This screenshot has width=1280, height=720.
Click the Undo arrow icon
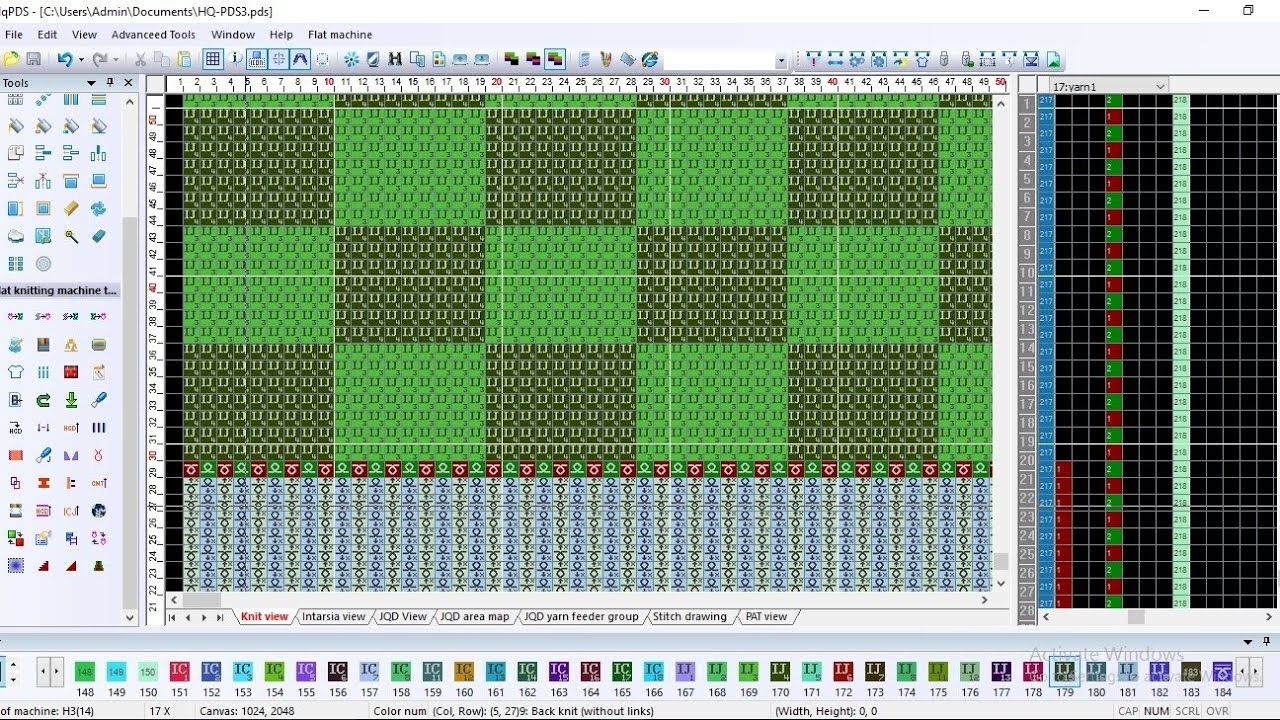[64, 60]
